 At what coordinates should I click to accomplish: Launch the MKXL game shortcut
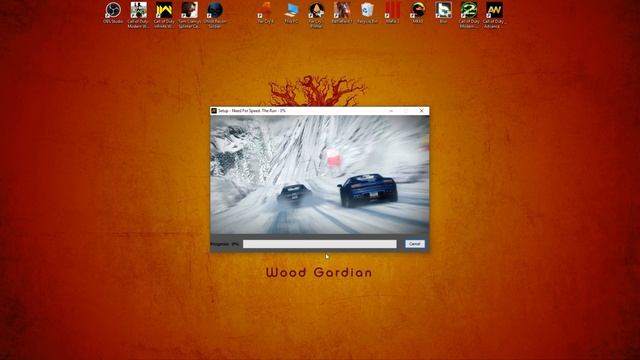point(418,13)
